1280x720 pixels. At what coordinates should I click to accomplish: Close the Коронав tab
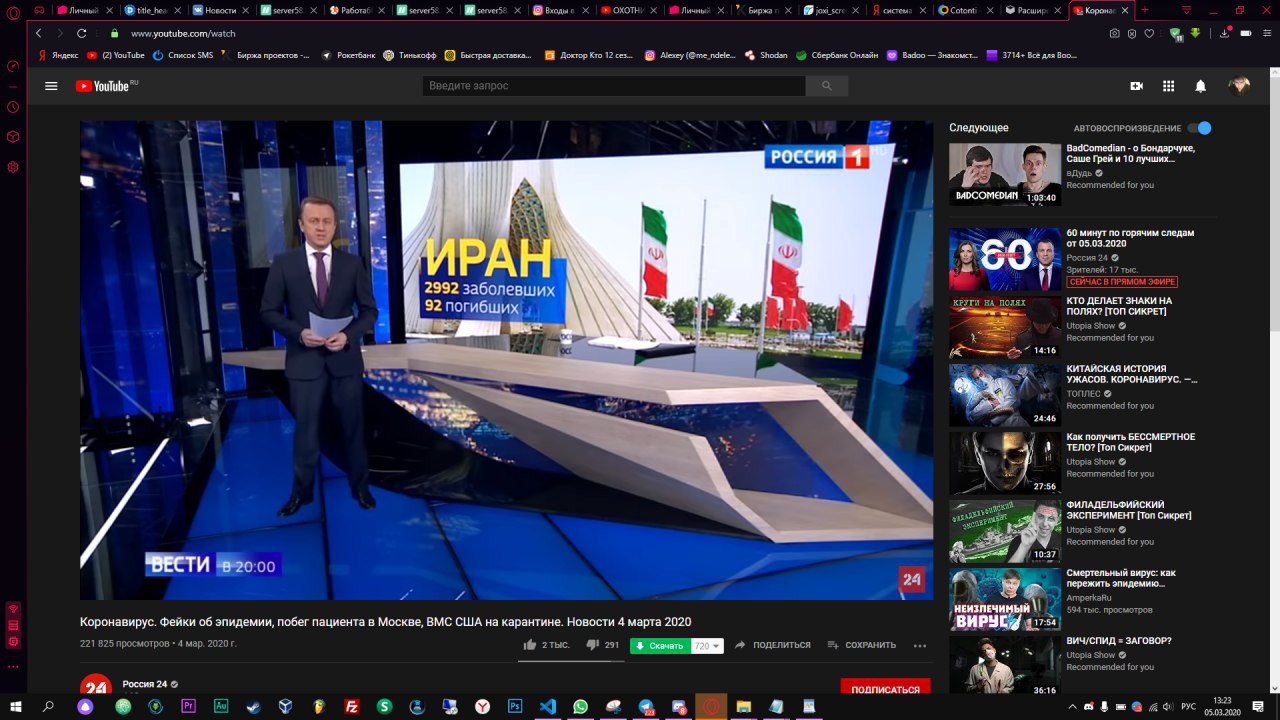coord(1125,10)
